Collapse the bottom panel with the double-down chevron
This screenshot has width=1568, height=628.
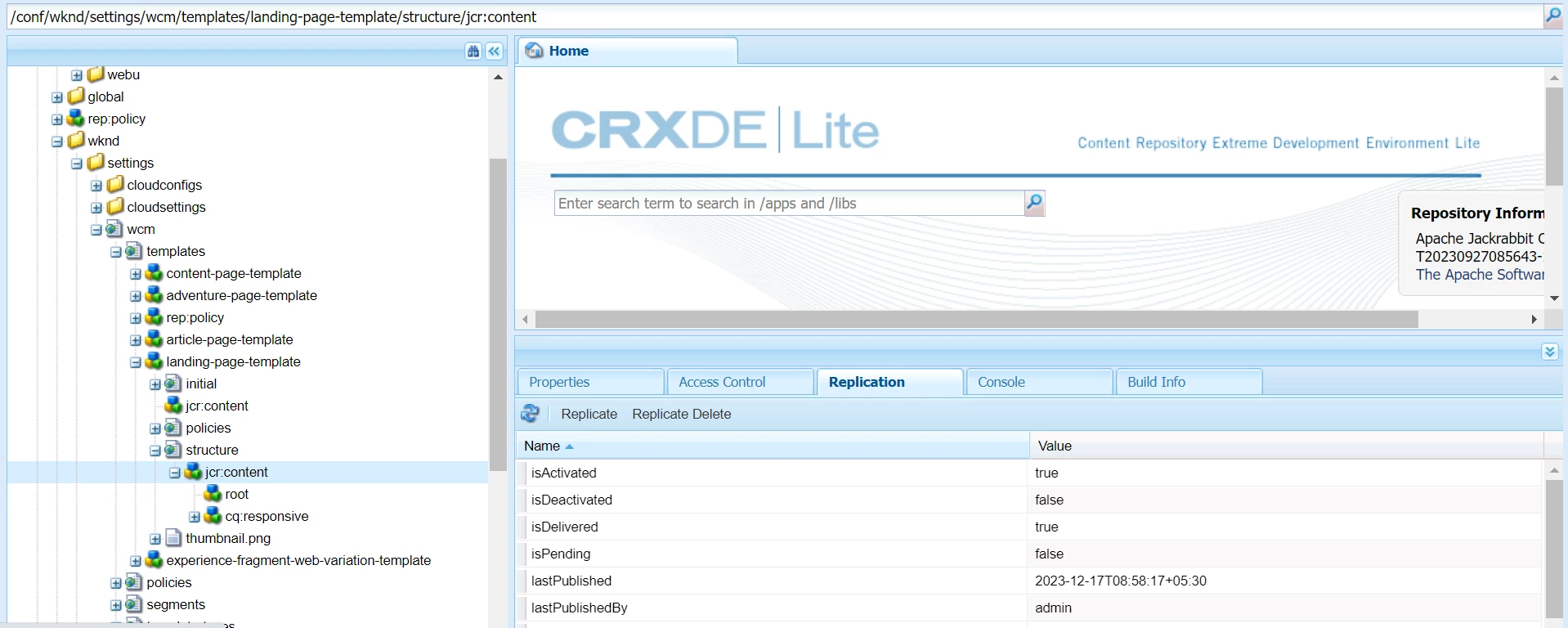pos(1549,352)
